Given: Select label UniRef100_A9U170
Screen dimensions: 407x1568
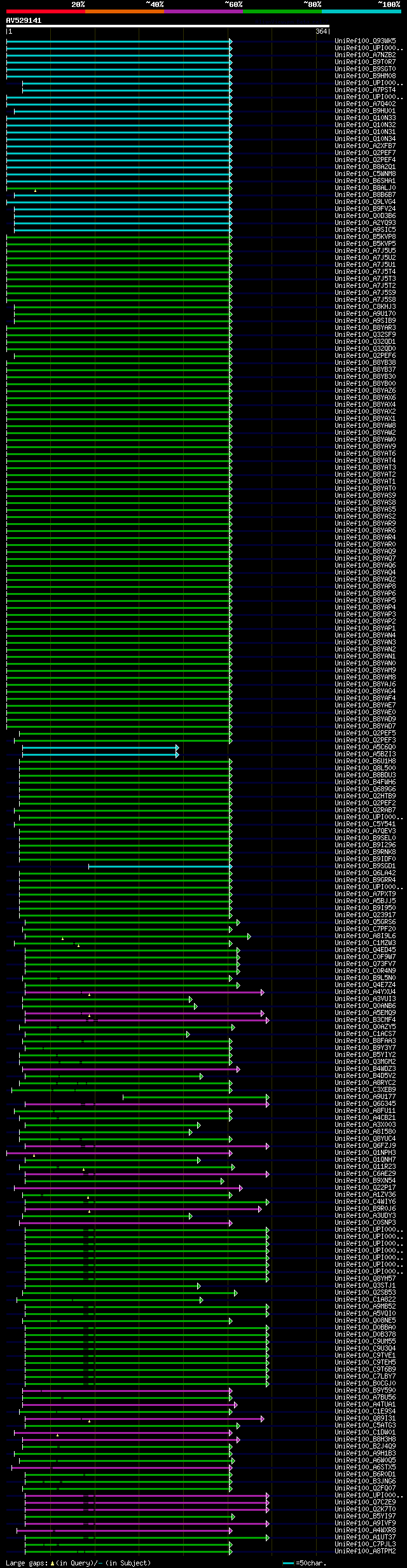Looking at the screenshot, I should tap(365, 313).
